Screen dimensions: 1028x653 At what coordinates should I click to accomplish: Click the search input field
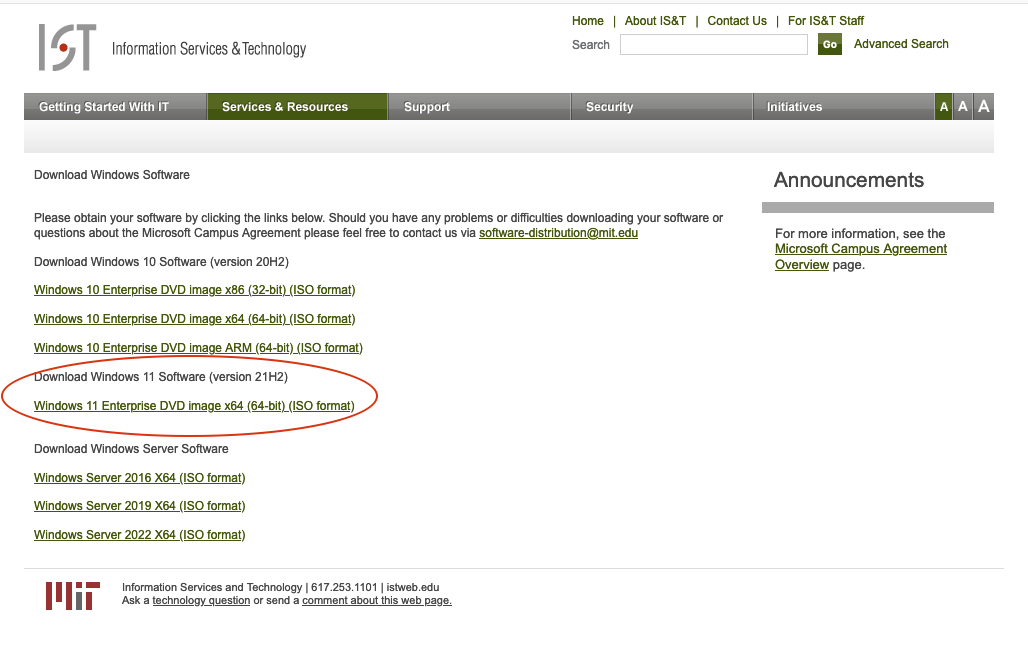coord(714,45)
